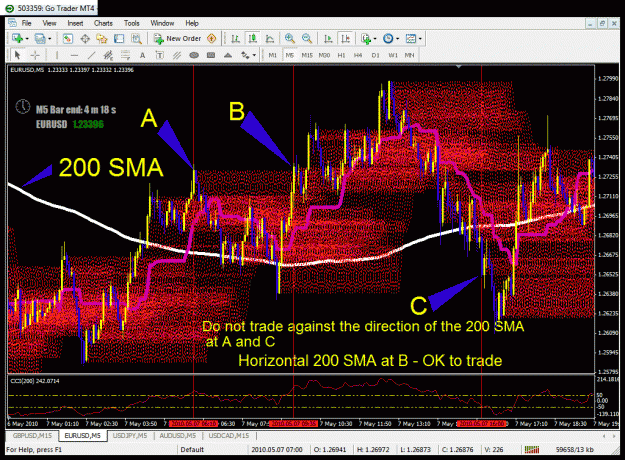Expand the New Chart dropdown arrow
The width and height of the screenshot is (625, 460).
27,39
